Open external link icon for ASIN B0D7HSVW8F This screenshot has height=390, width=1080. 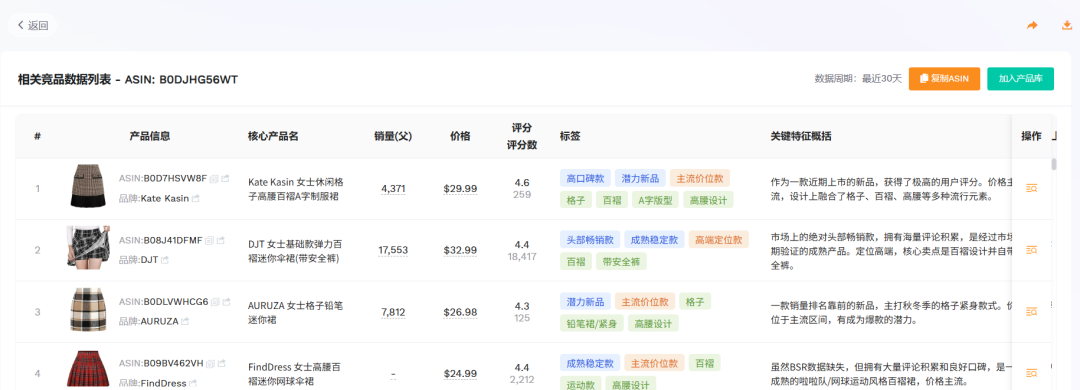[225, 178]
